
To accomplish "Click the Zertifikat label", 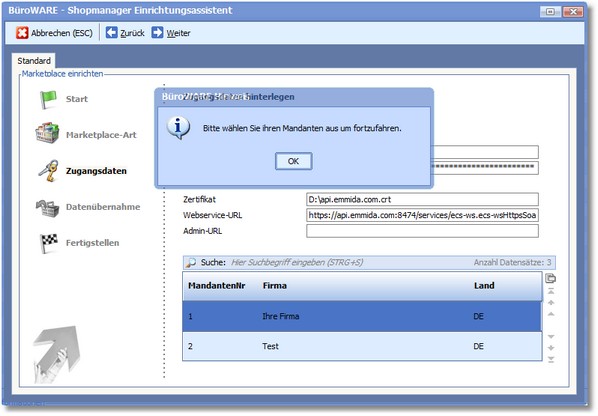I will click(x=199, y=199).
